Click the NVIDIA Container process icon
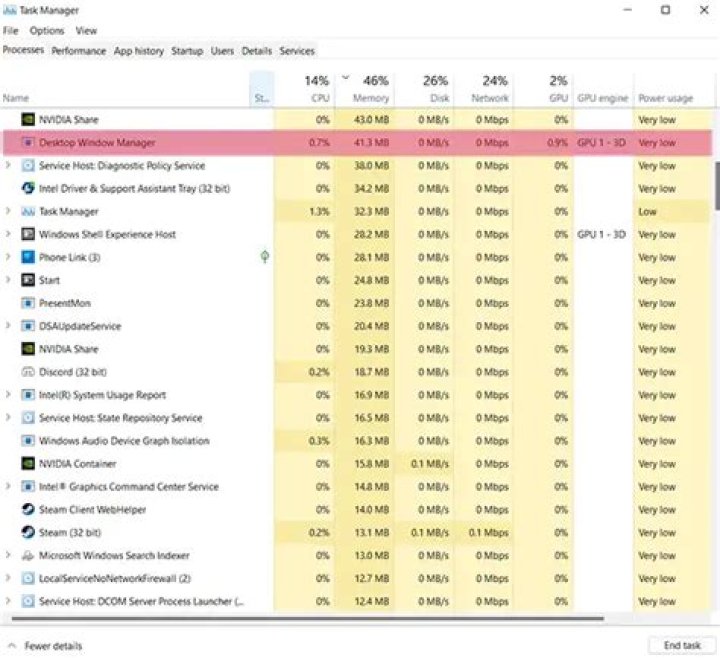Image resolution: width=720 pixels, height=658 pixels. click(x=28, y=464)
